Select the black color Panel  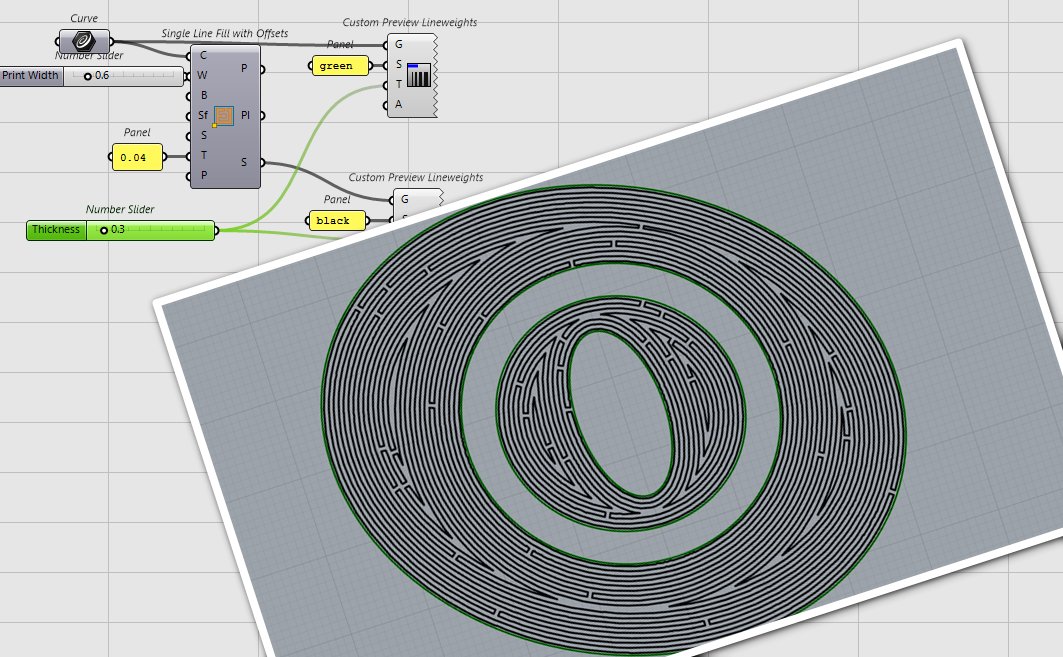pos(336,220)
